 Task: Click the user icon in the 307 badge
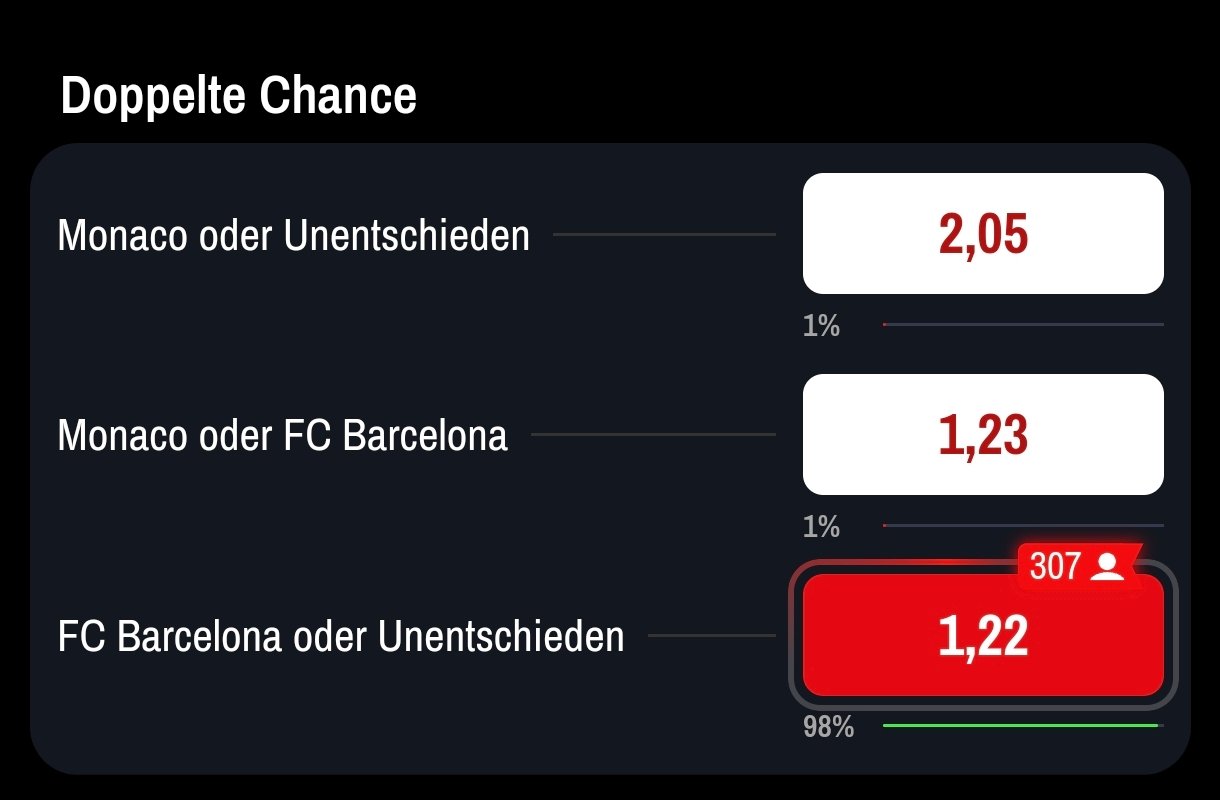point(1108,567)
